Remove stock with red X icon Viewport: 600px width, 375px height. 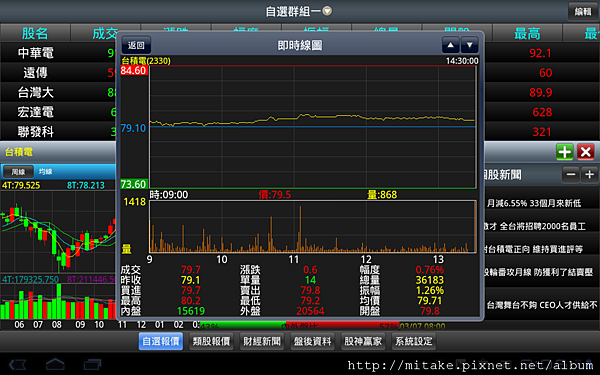coord(585,152)
